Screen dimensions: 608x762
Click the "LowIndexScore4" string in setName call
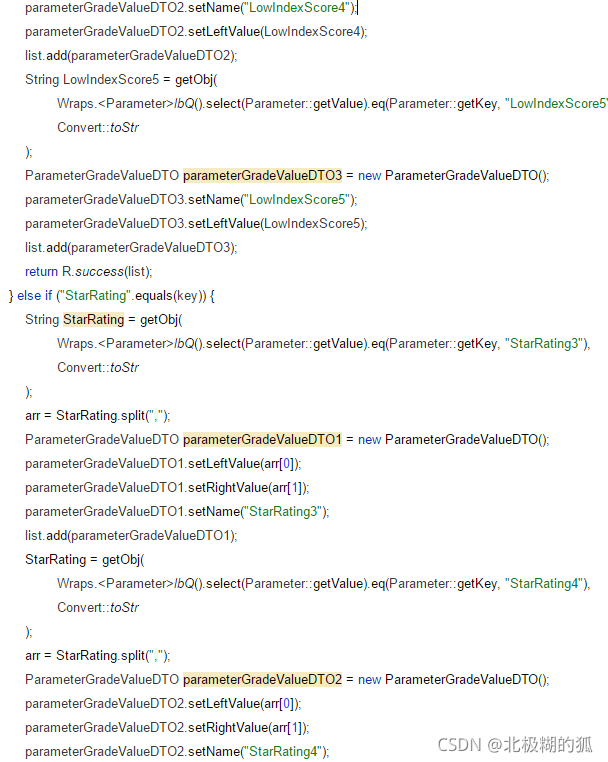pyautogui.click(x=299, y=8)
